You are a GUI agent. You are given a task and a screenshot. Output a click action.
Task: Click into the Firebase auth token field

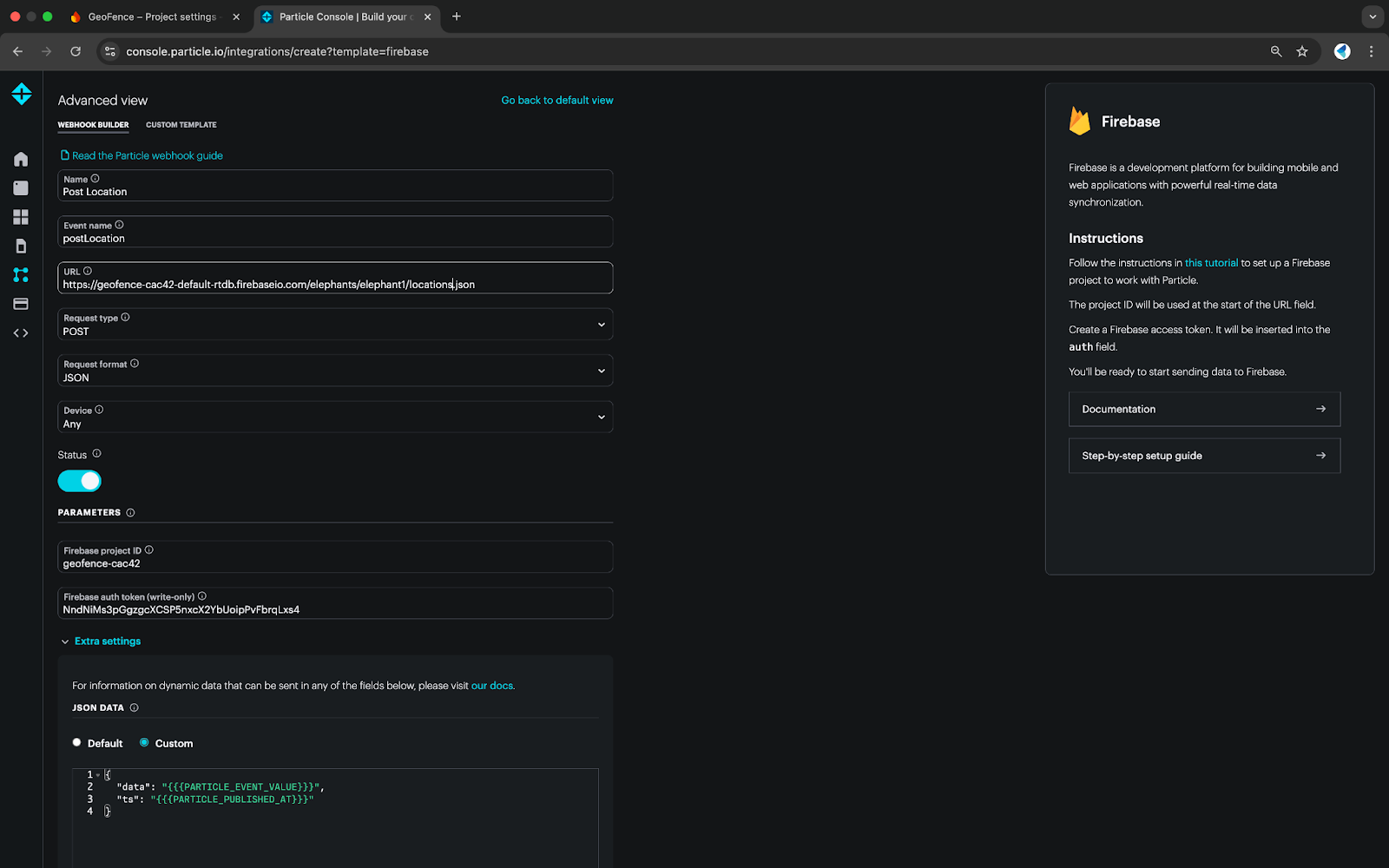tap(335, 609)
